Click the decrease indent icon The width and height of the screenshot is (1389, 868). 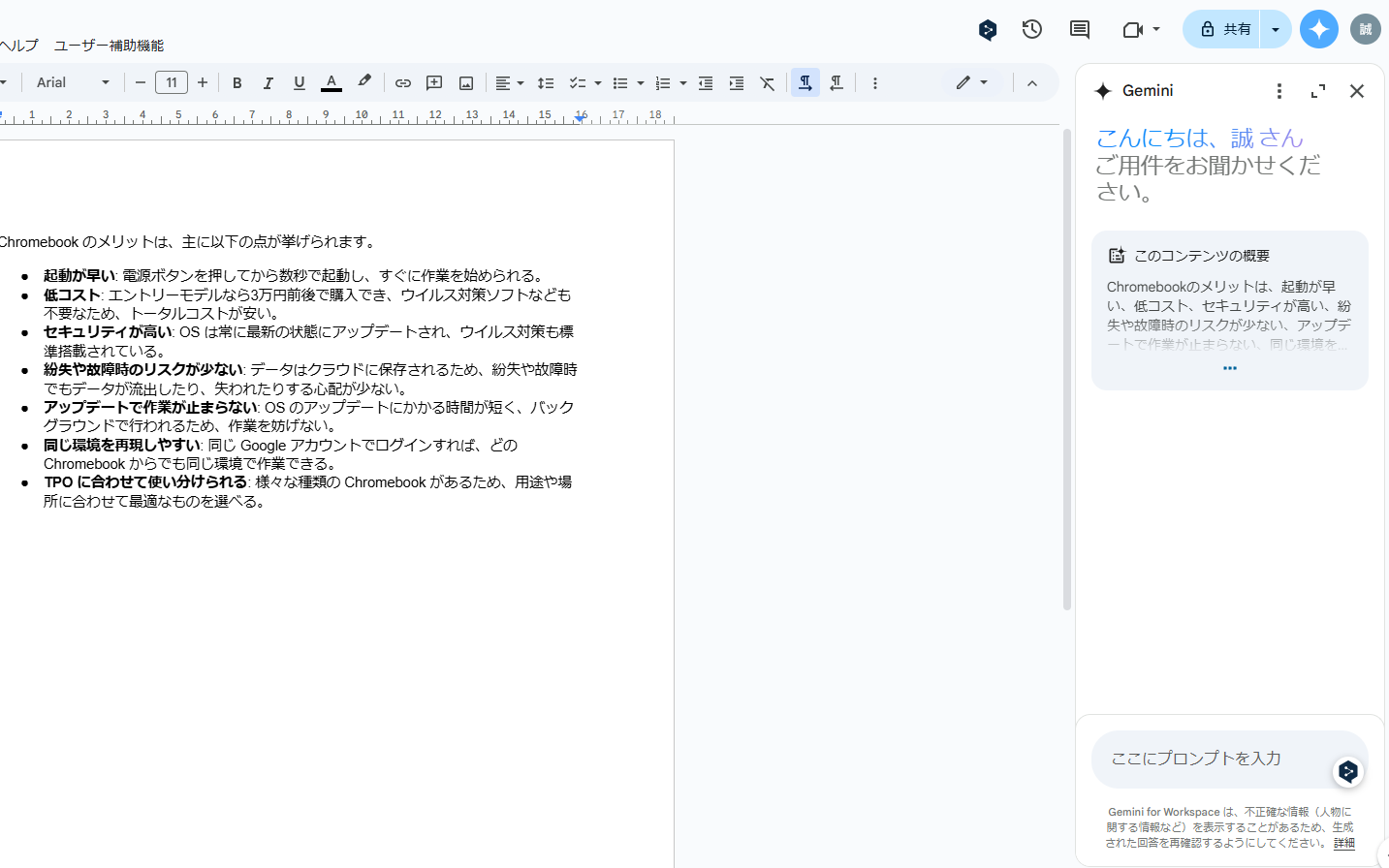tap(706, 83)
